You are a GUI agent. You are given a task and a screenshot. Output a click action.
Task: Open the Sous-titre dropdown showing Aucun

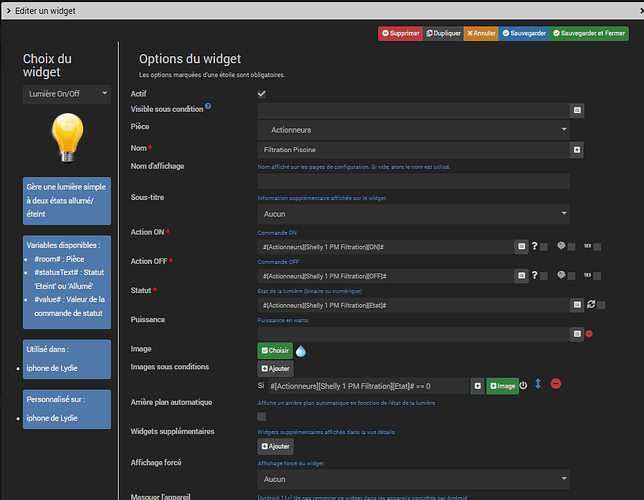(414, 214)
